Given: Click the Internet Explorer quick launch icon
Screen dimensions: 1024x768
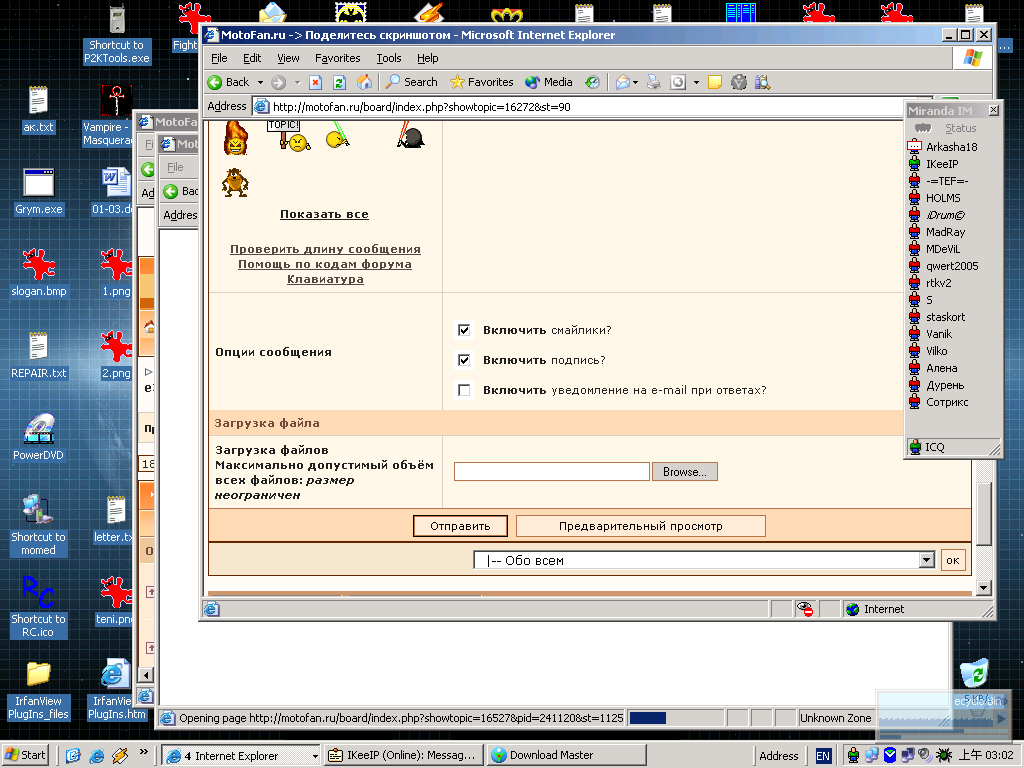Looking at the screenshot, I should click(97, 756).
